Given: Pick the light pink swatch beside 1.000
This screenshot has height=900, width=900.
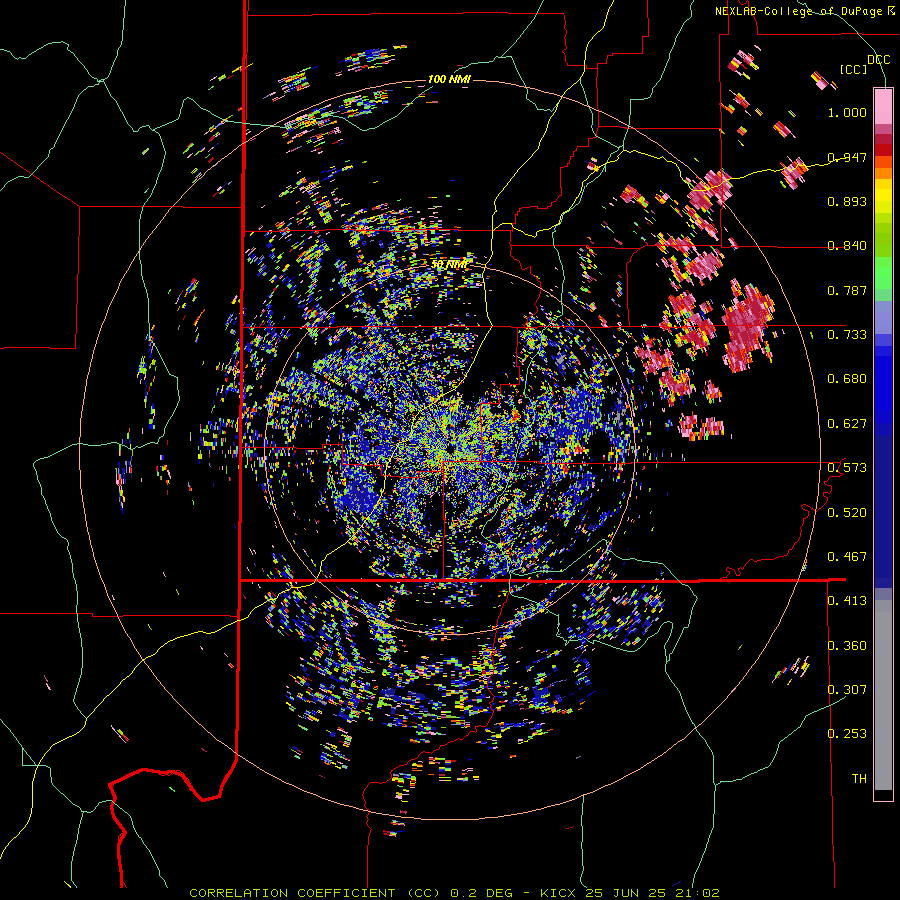Looking at the screenshot, I should pos(883,106).
